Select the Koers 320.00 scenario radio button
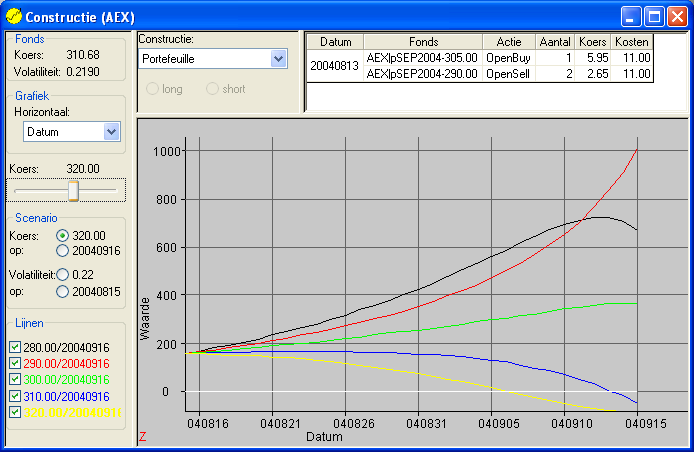The width and height of the screenshot is (694, 452). [x=62, y=235]
